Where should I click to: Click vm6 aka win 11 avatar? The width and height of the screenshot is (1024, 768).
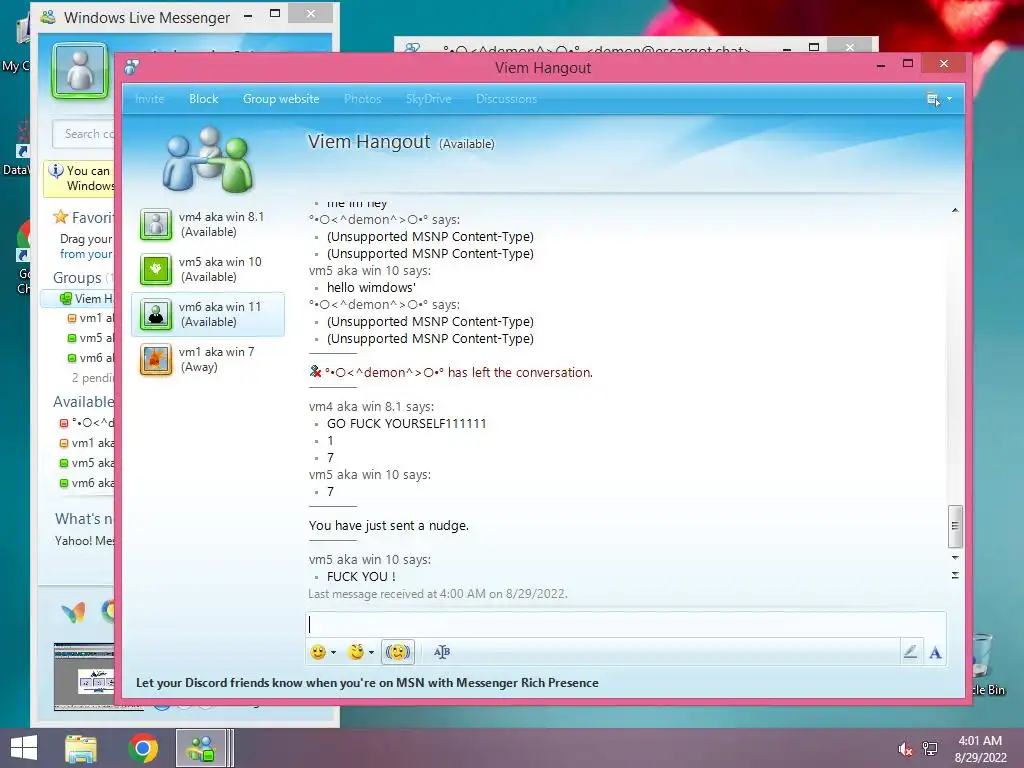tap(156, 315)
